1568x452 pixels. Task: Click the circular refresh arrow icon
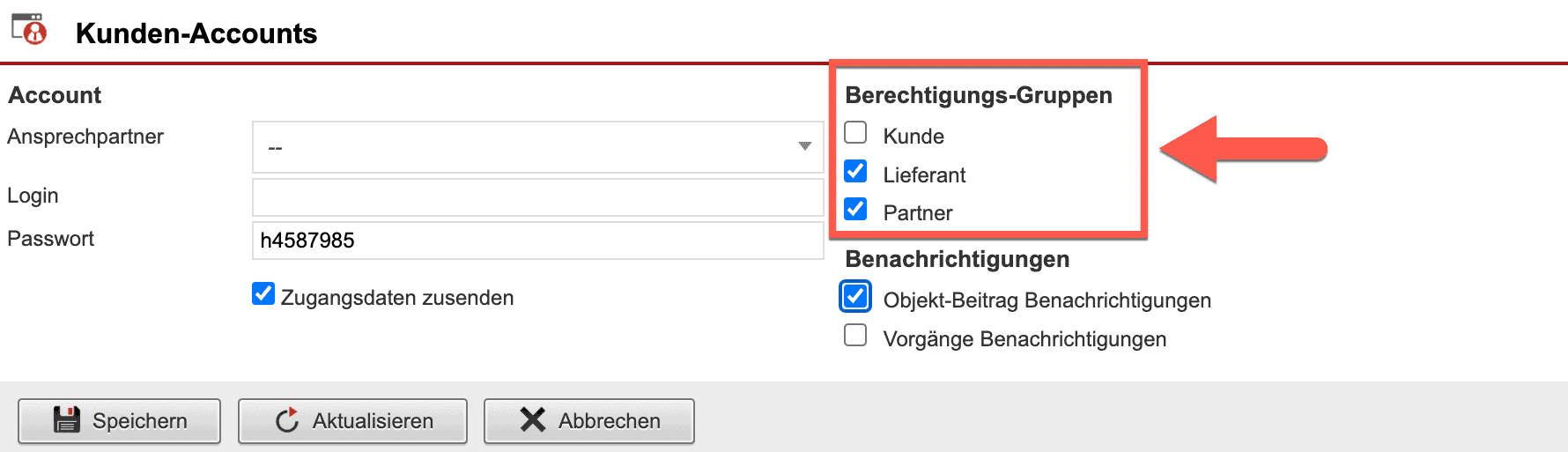click(287, 420)
